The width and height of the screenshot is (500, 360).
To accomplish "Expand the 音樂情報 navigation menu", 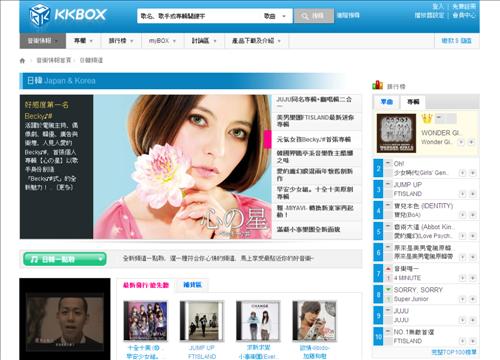I will (x=43, y=41).
